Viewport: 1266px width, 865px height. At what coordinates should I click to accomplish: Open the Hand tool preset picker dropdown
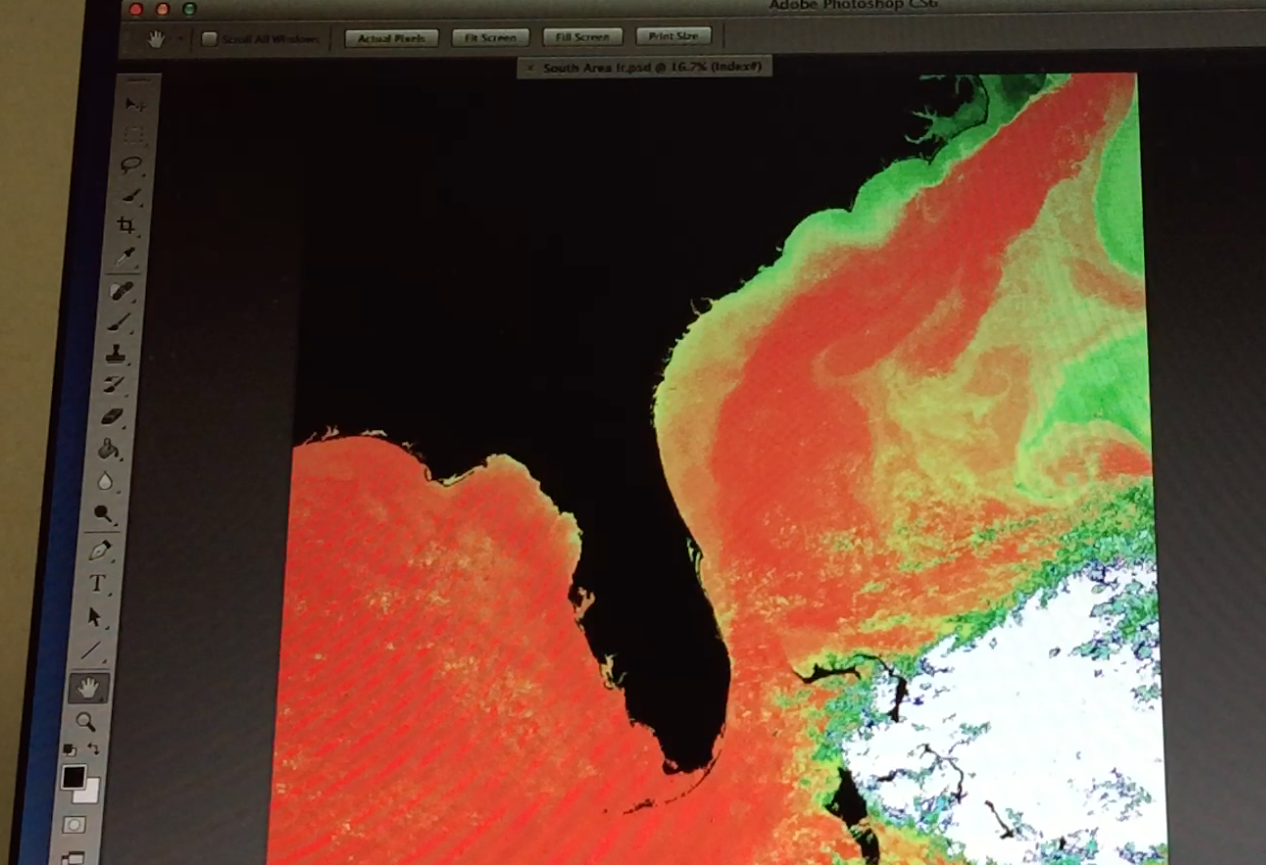pyautogui.click(x=181, y=39)
